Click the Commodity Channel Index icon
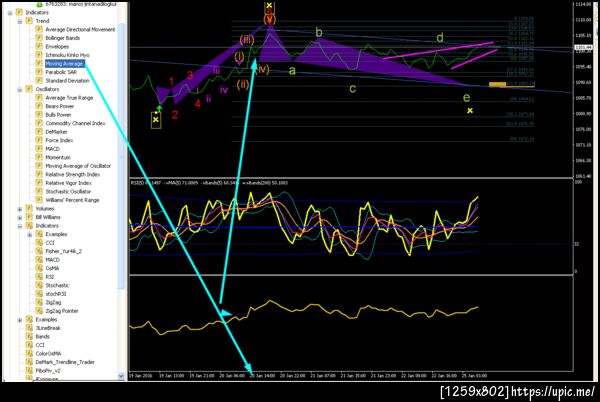The image size is (600, 402). 39,123
